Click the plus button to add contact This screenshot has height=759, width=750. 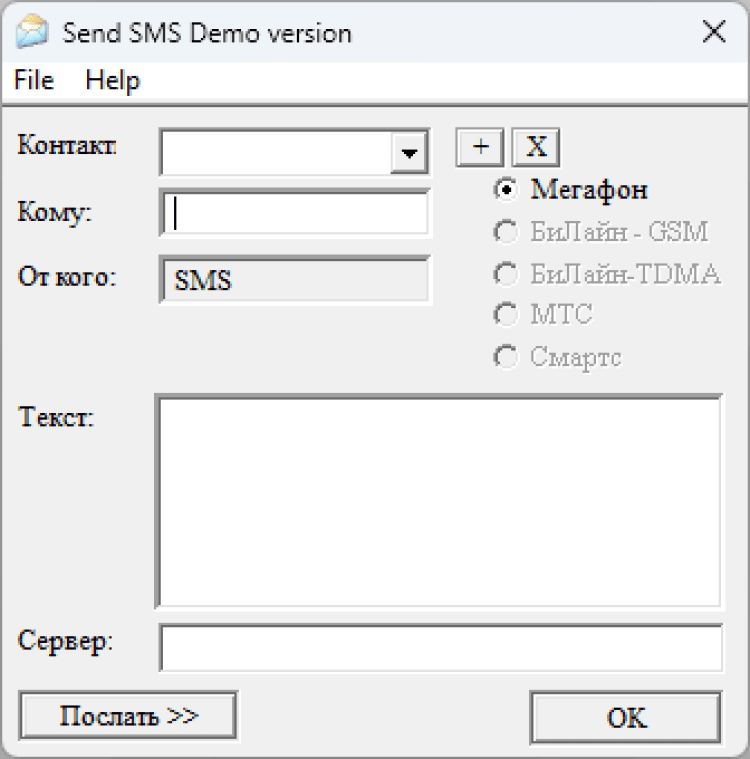pos(481,147)
